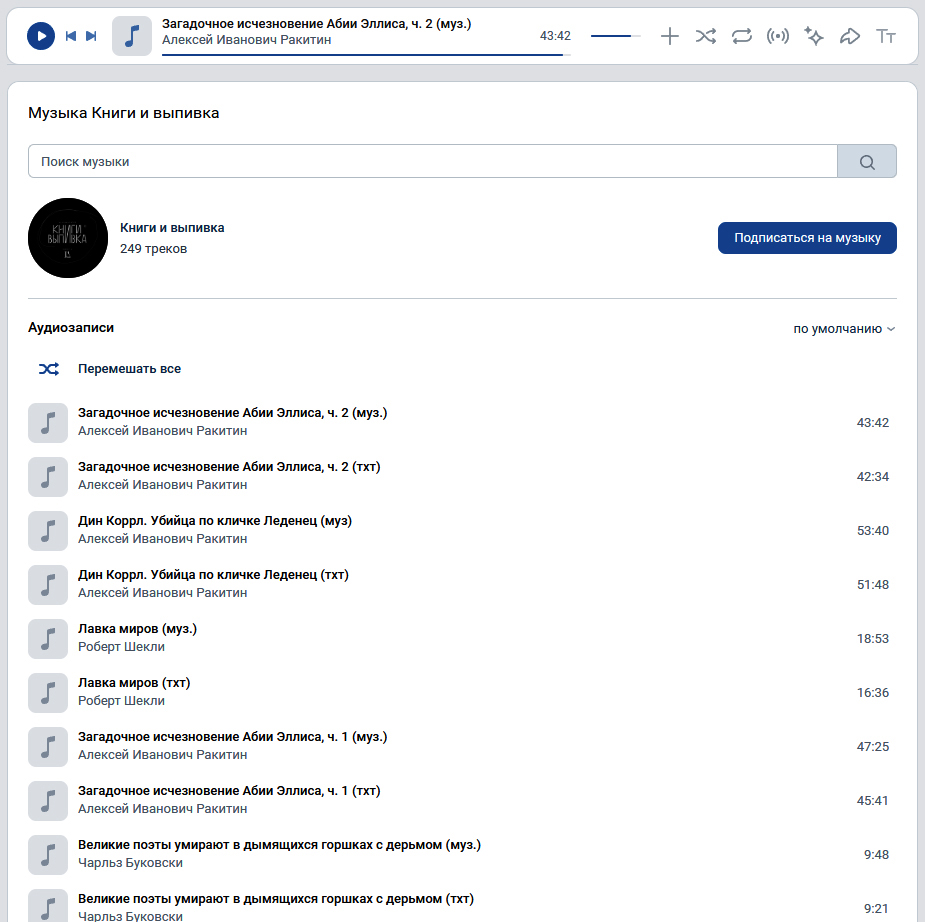
Task: Toggle shuffle in the player bar
Action: click(x=706, y=36)
